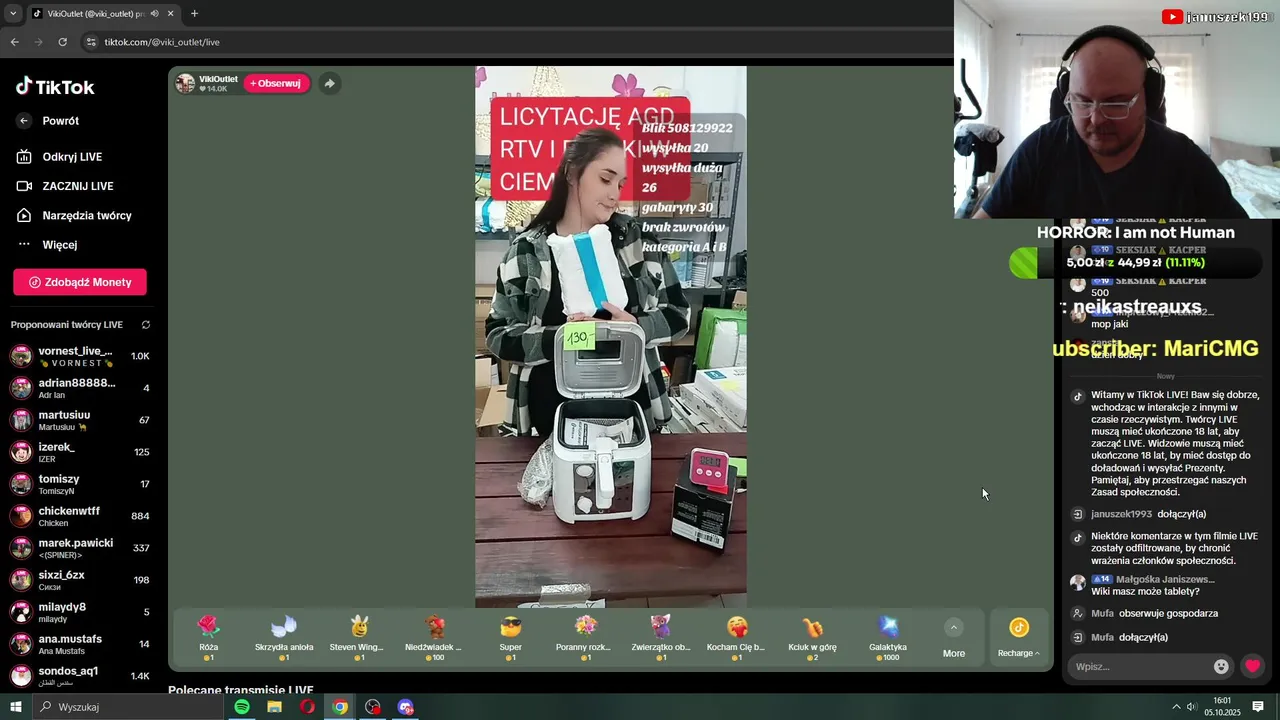Screen dimensions: 1280x720
Task: Go back with the Powrót arrow
Action: coord(24,121)
